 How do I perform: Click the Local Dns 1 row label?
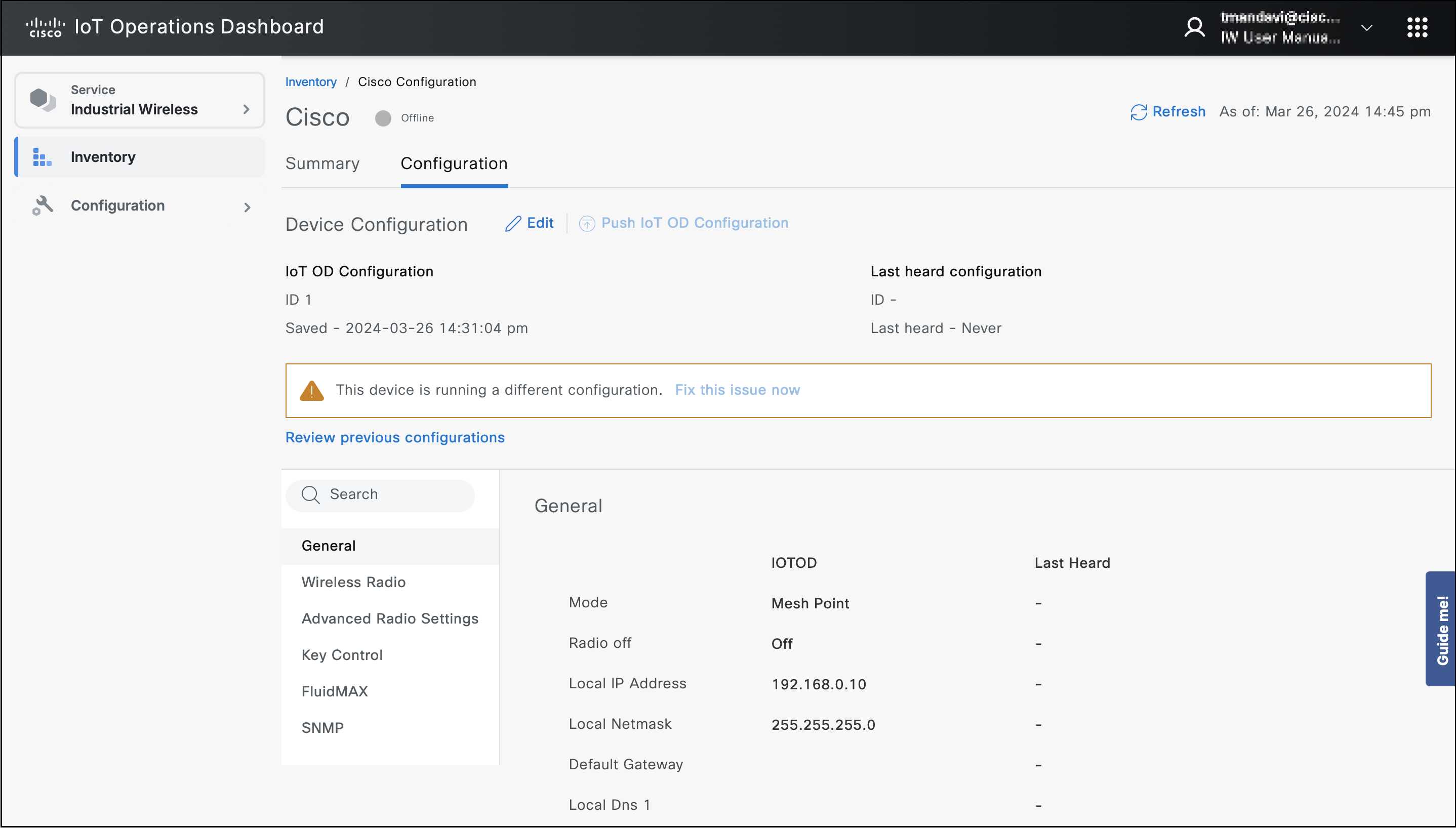click(609, 805)
